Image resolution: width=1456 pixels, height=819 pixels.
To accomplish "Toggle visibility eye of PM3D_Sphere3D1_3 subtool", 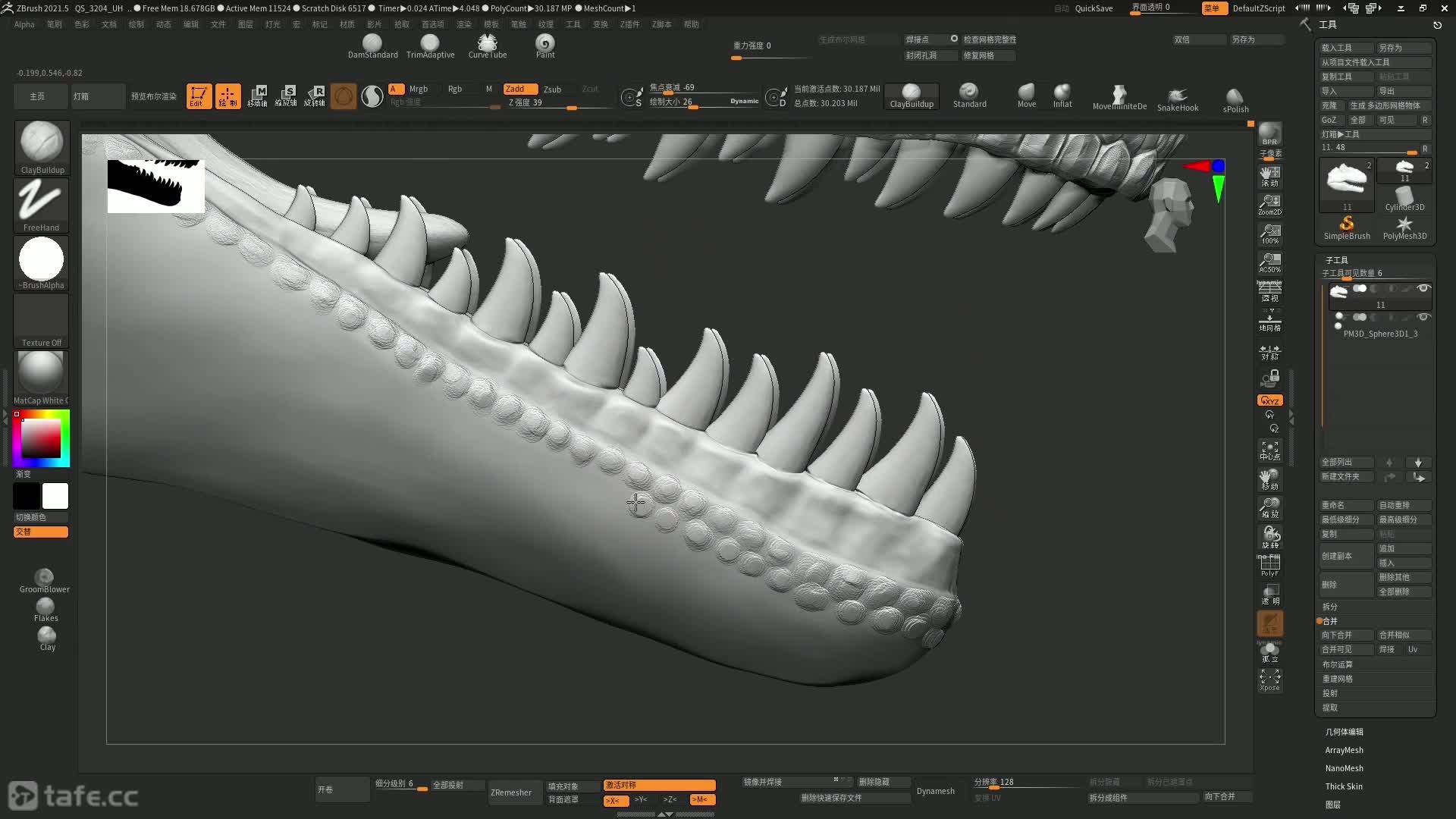I will pyautogui.click(x=1423, y=317).
